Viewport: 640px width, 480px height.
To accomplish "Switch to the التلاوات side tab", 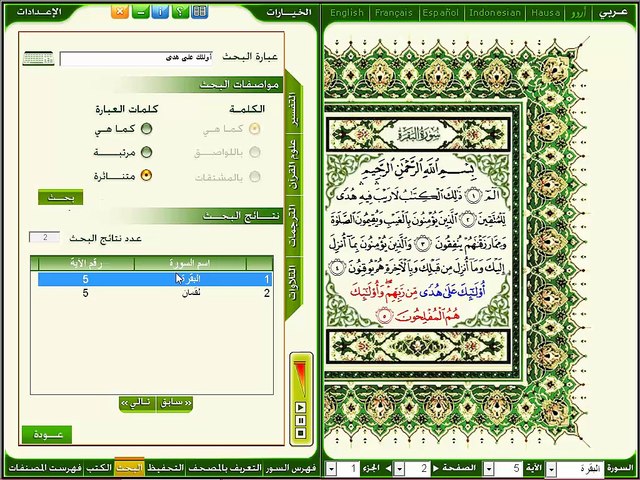I will [x=292, y=283].
